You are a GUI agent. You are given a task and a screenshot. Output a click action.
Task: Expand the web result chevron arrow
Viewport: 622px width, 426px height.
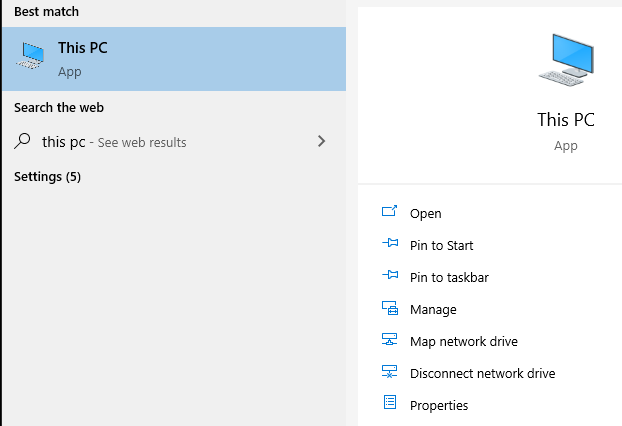click(321, 141)
